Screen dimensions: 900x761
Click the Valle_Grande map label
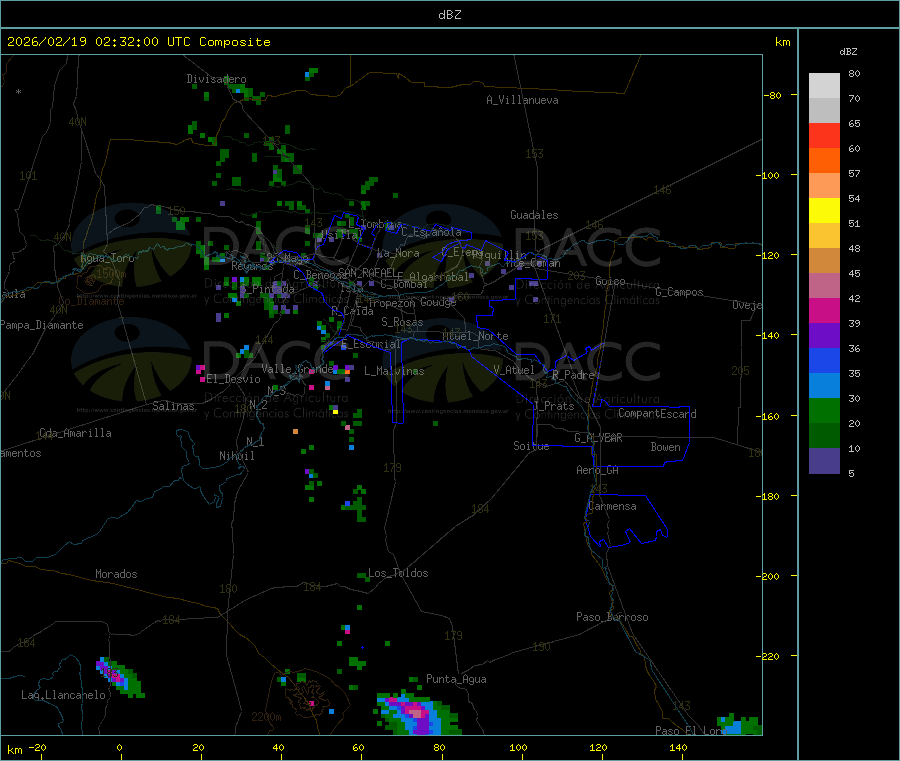point(297,369)
